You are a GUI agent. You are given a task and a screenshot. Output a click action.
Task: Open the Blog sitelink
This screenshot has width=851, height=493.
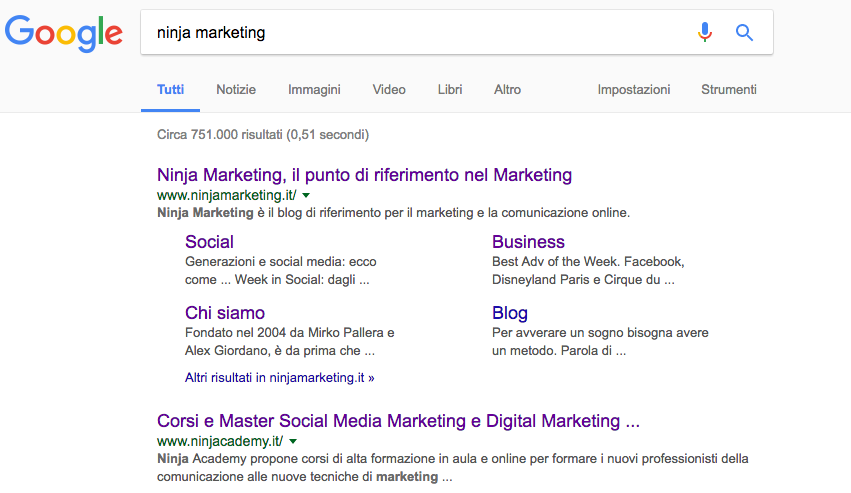point(510,313)
